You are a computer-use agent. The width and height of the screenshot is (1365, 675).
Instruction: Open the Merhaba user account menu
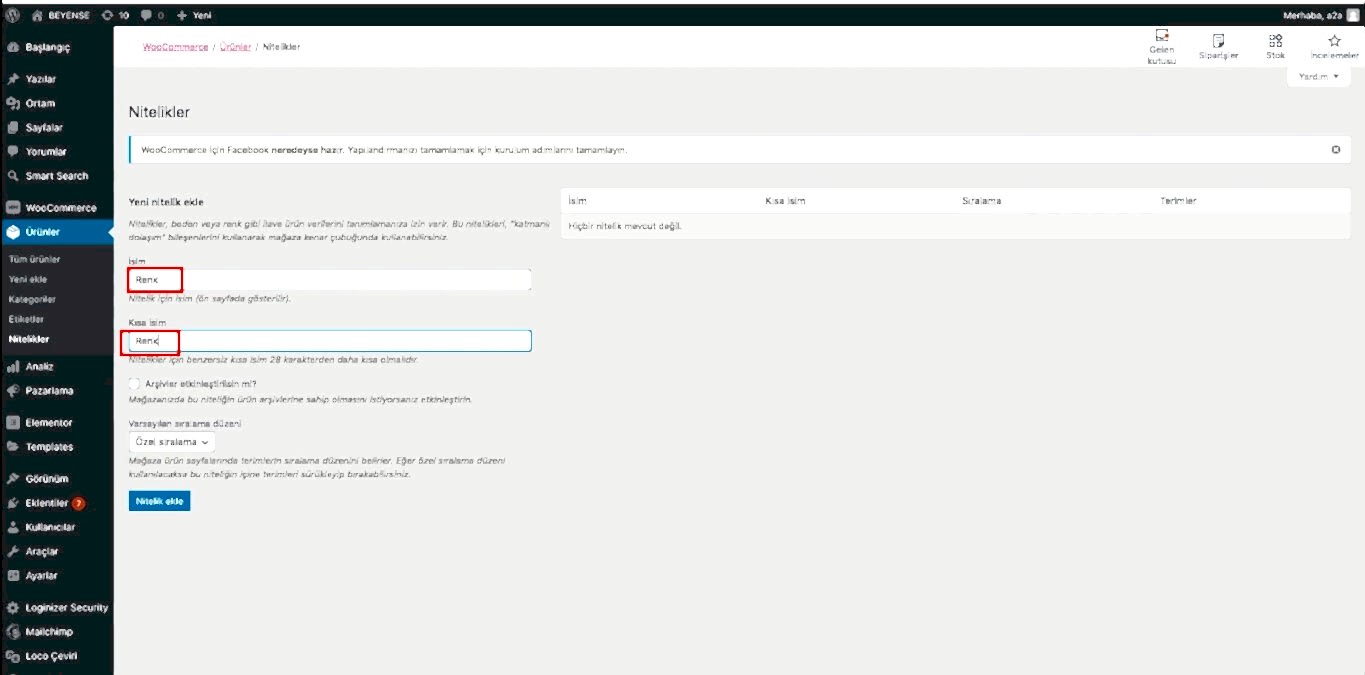(1321, 15)
